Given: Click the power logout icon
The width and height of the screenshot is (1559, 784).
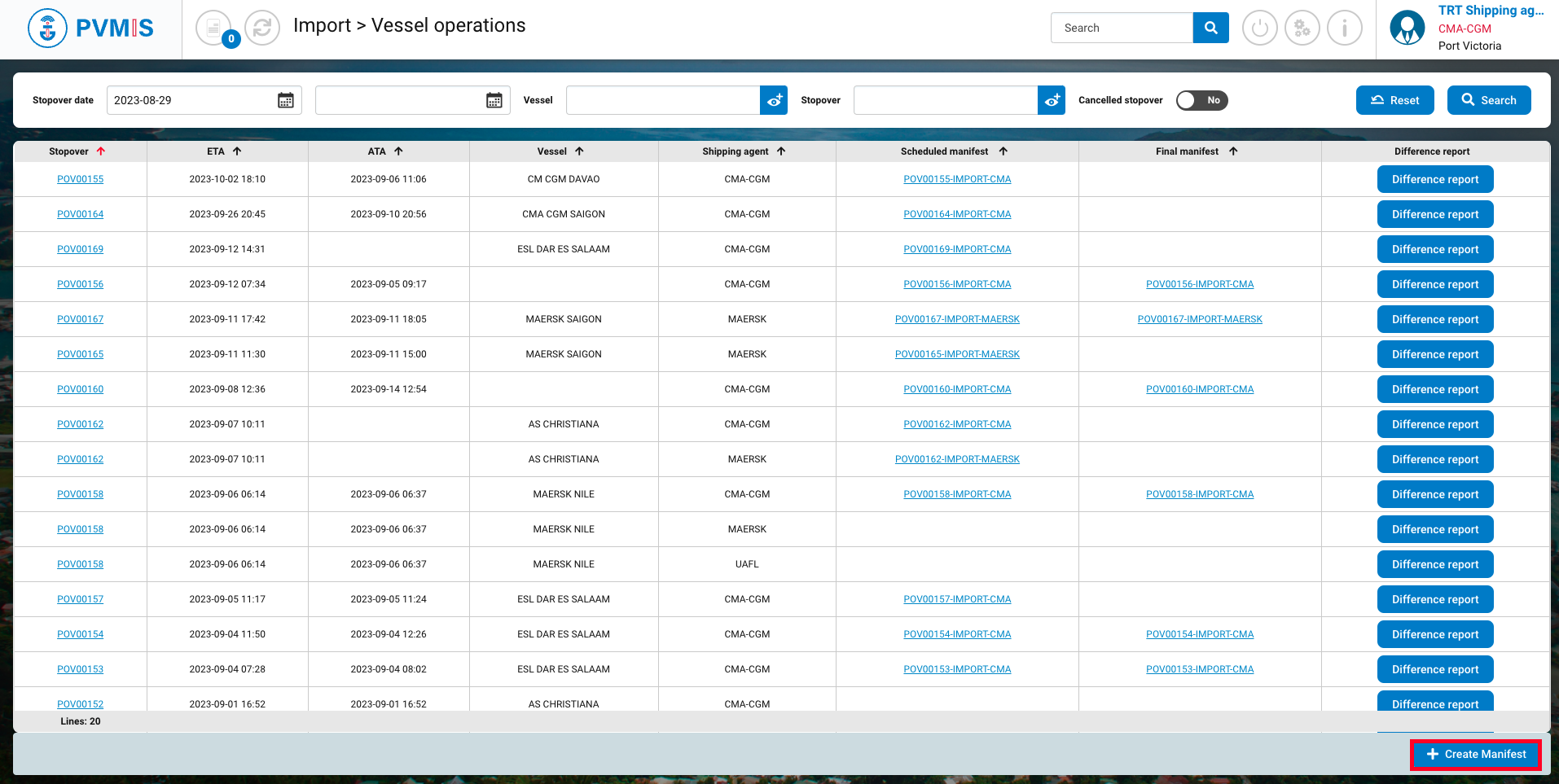Looking at the screenshot, I should 1259,28.
